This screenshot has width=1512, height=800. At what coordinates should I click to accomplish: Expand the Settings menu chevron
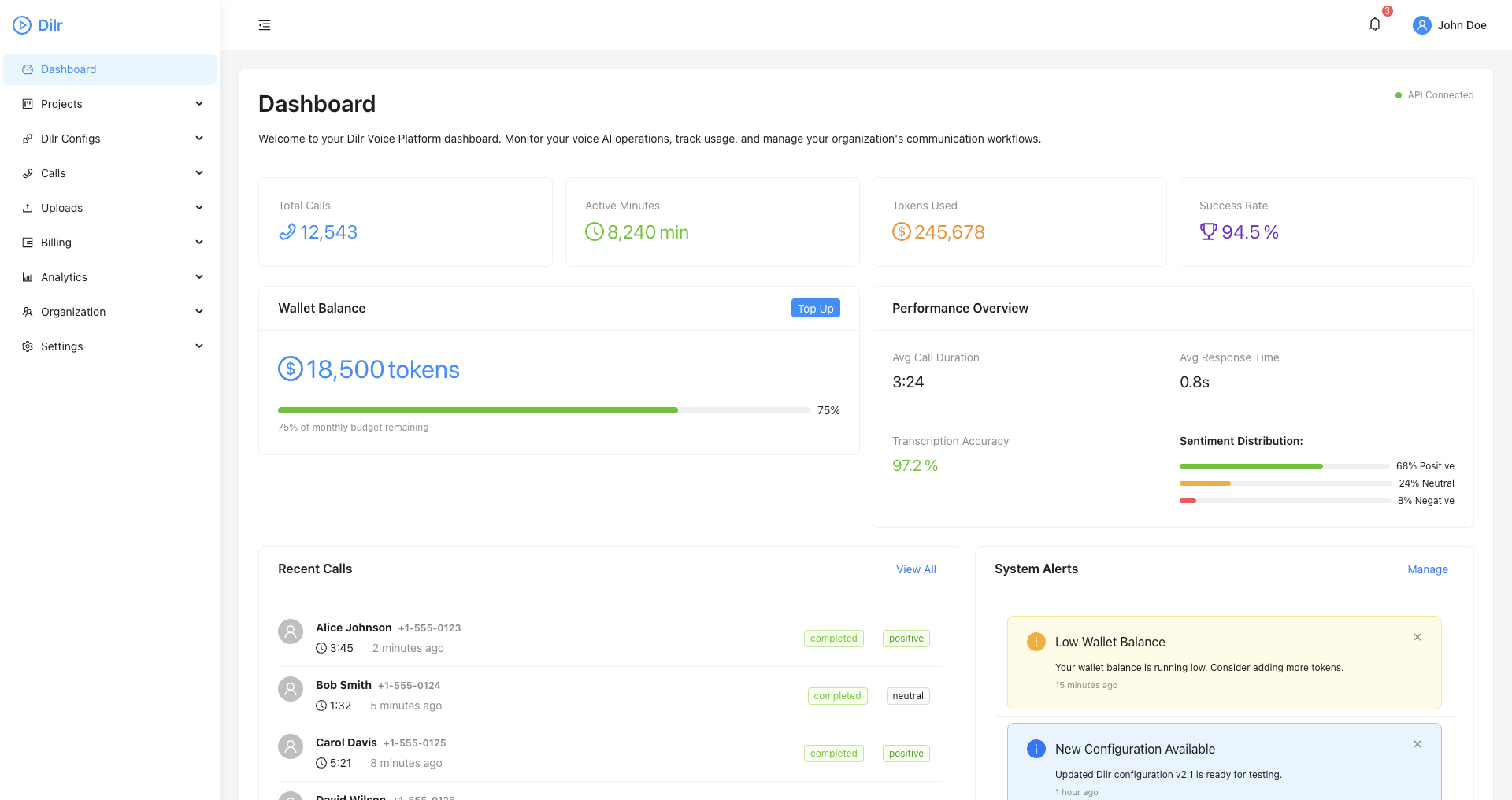click(199, 346)
